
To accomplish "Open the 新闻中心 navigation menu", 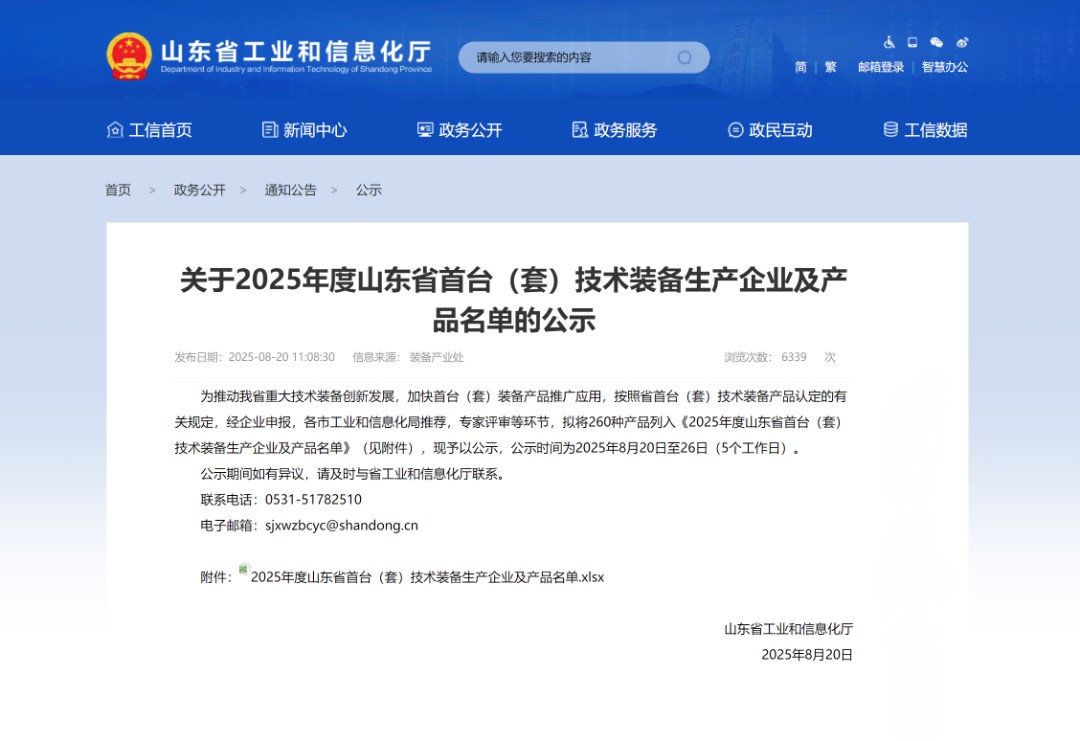I will [x=304, y=130].
